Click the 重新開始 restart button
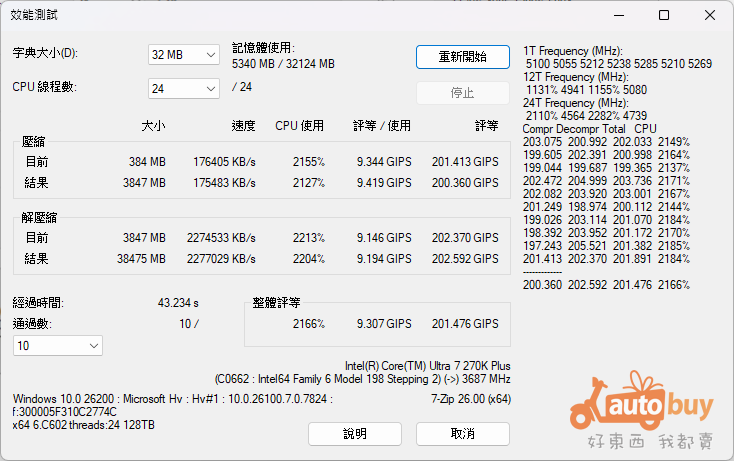This screenshot has width=734, height=461. click(x=462, y=56)
